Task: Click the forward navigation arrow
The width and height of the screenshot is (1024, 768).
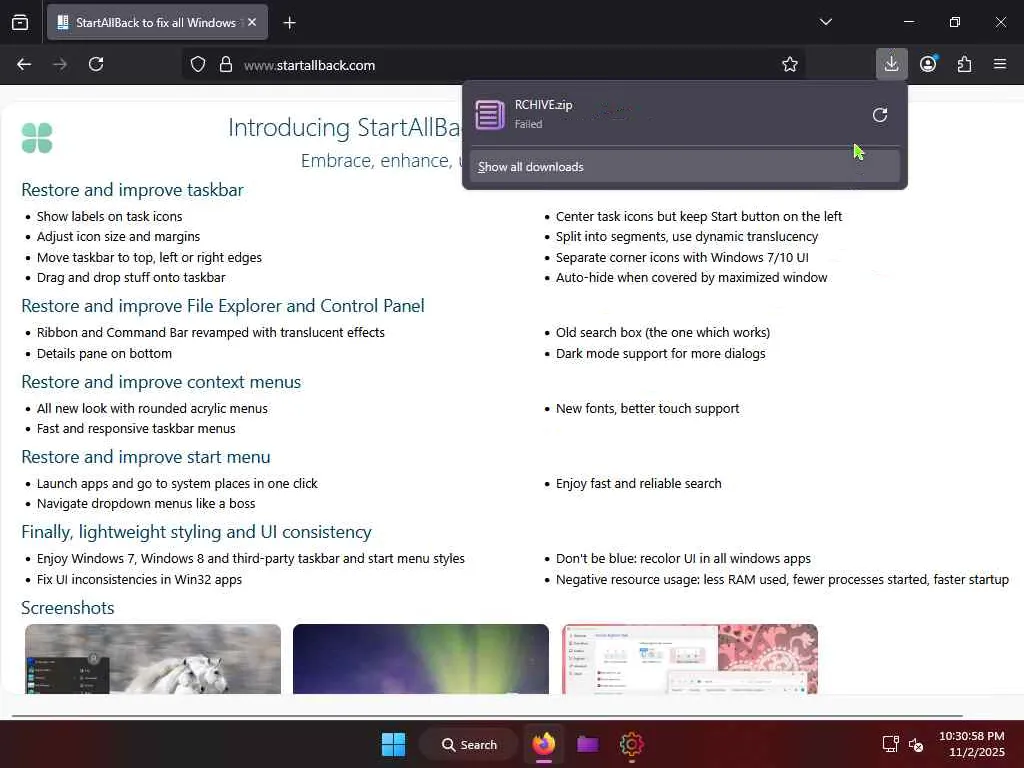Action: pos(60,64)
